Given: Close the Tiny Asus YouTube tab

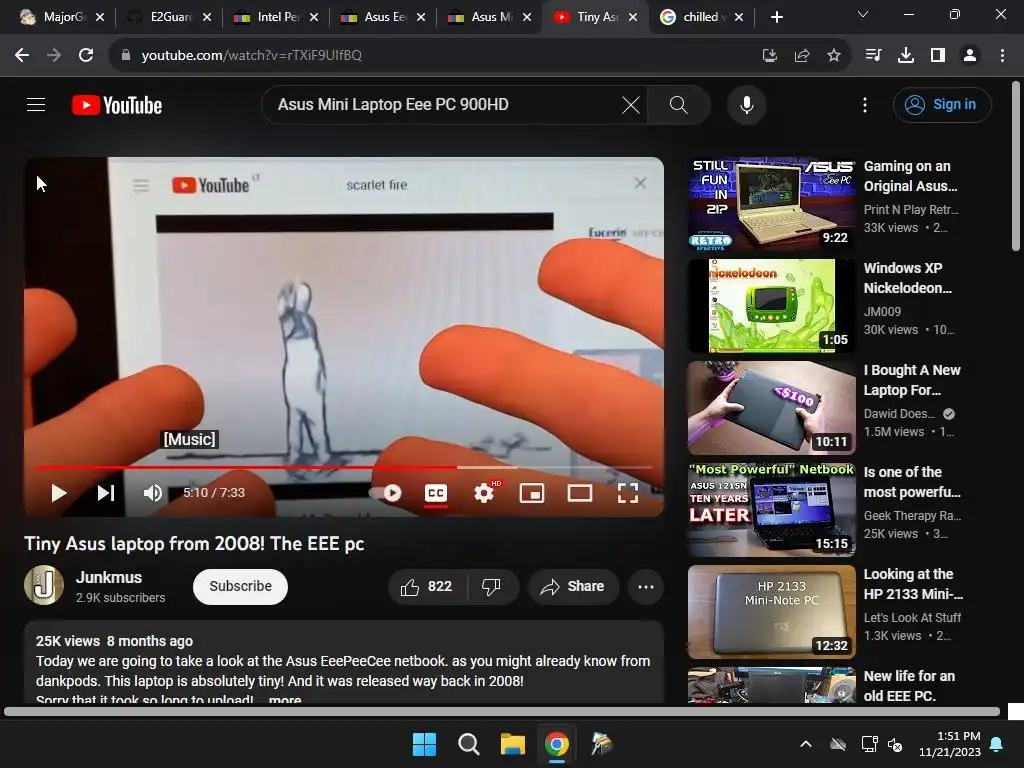Looking at the screenshot, I should 633,17.
